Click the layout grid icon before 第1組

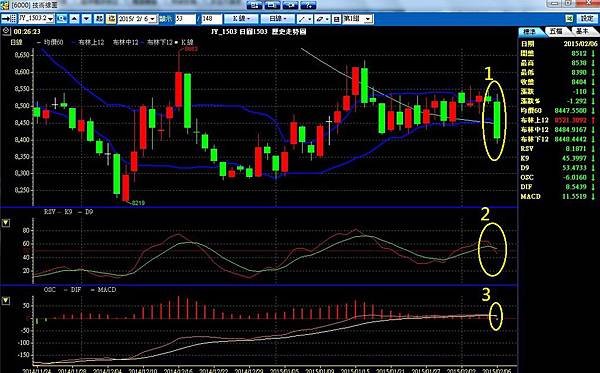pos(336,18)
